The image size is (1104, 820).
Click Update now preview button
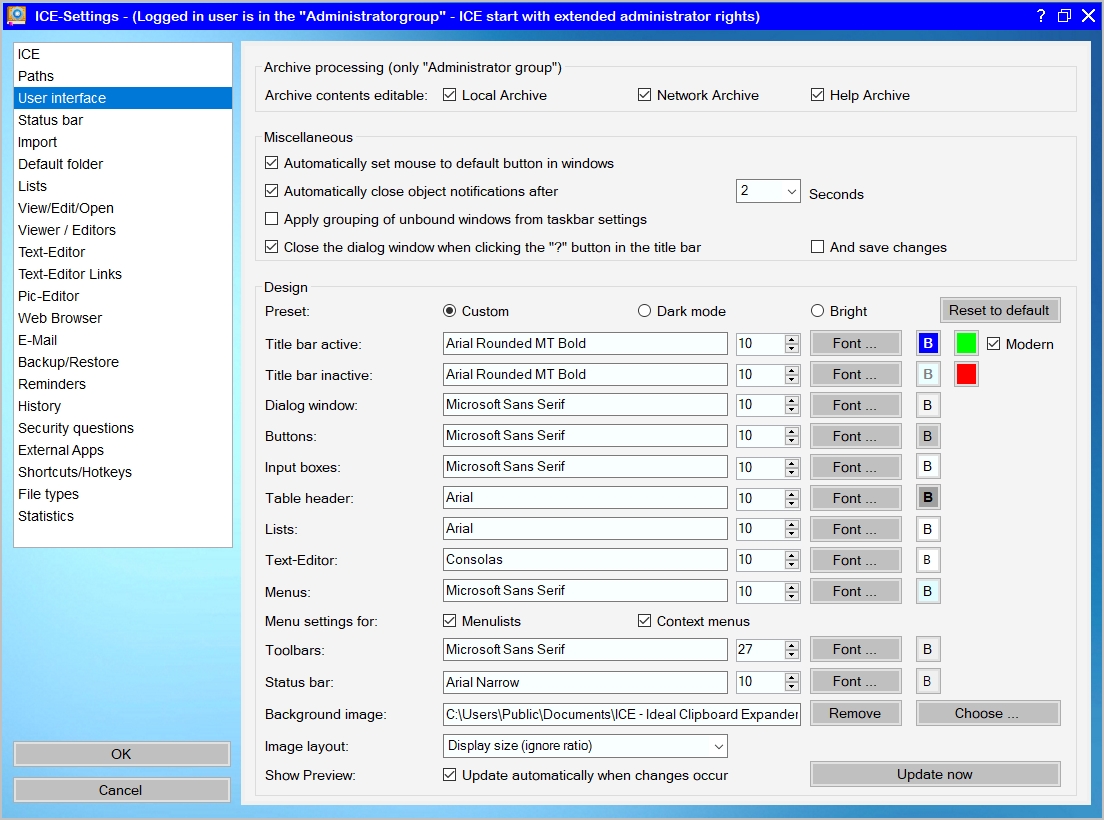934,774
